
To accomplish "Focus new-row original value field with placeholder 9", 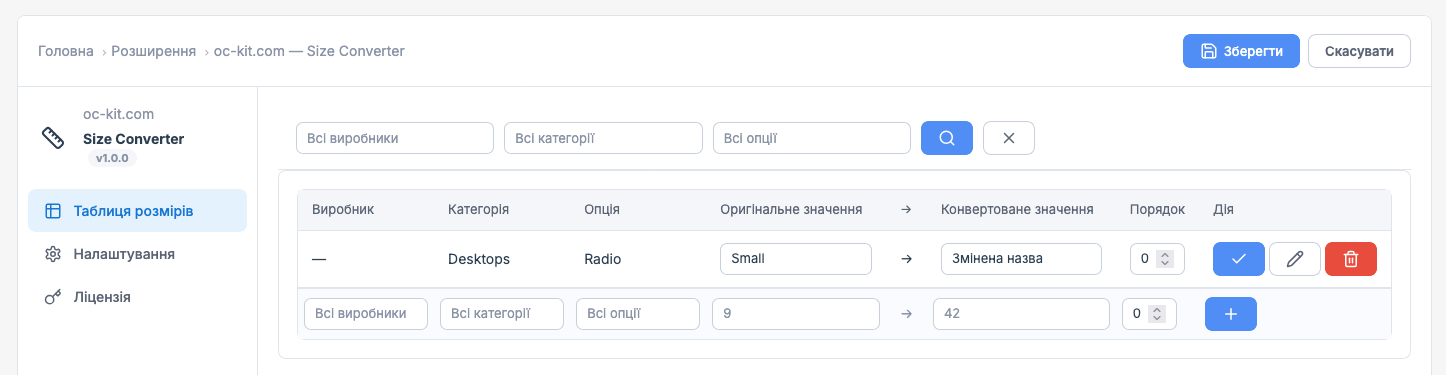I will [x=796, y=314].
